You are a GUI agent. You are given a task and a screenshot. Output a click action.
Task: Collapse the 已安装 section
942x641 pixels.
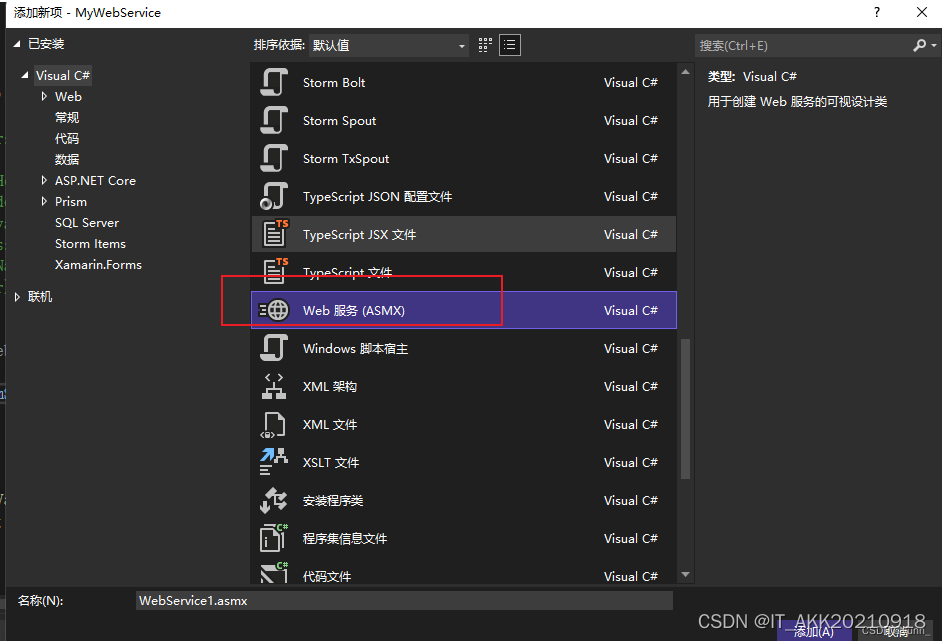17,44
